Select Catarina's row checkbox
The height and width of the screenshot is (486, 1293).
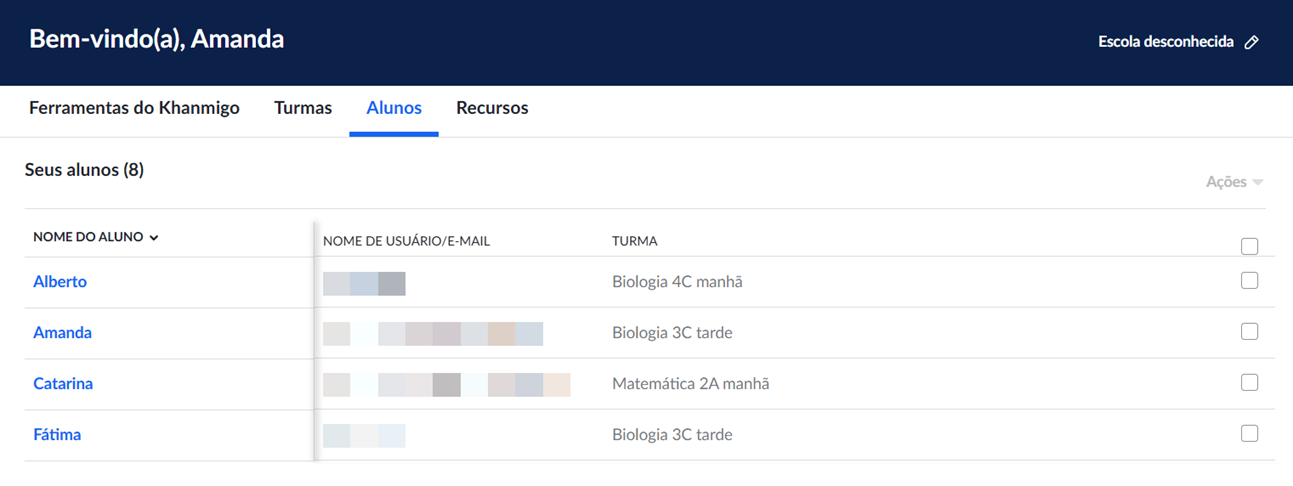point(1249,382)
